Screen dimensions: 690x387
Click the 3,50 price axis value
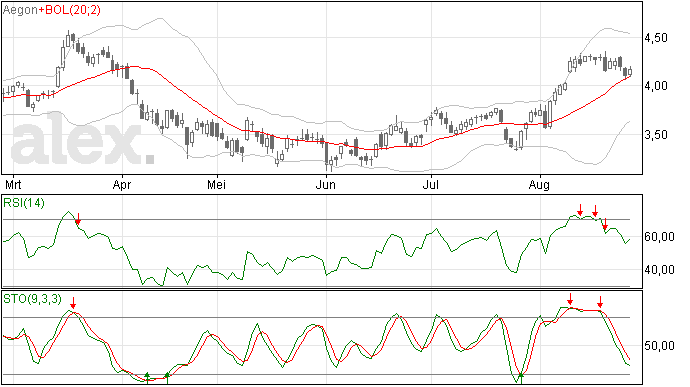click(x=656, y=135)
